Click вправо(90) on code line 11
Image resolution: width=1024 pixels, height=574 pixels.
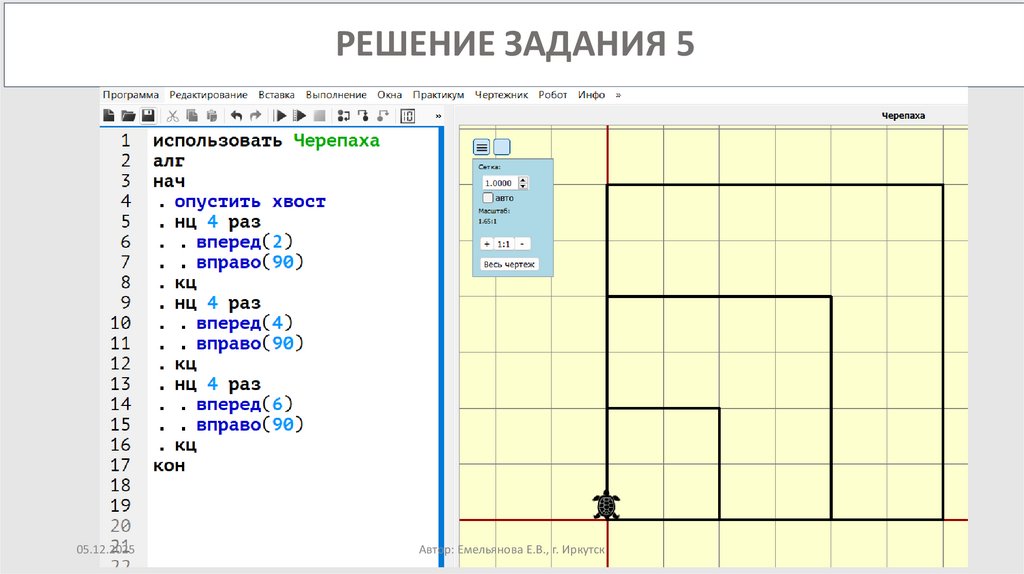click(x=249, y=343)
